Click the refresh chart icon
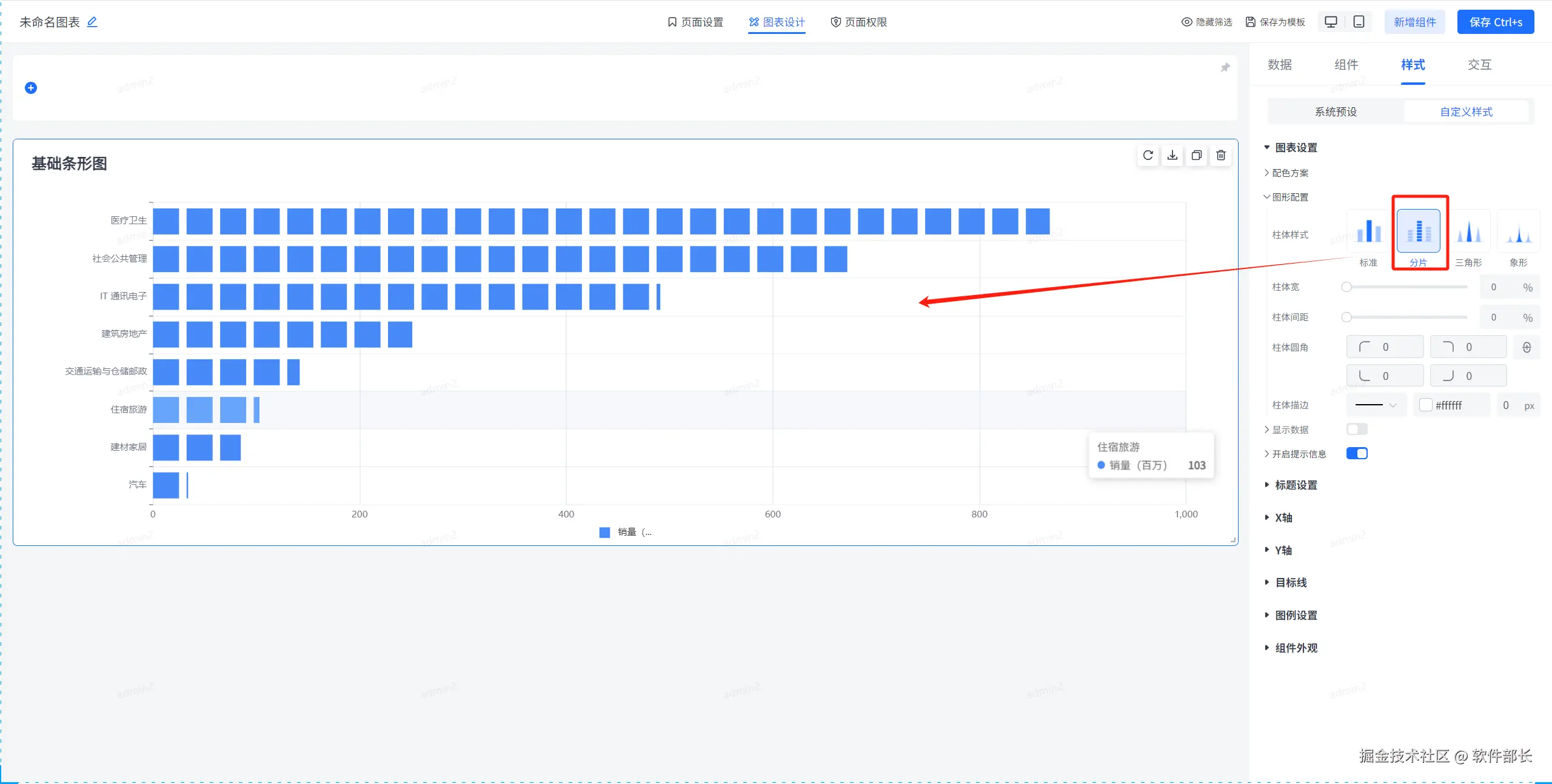The image size is (1552, 784). point(1148,156)
